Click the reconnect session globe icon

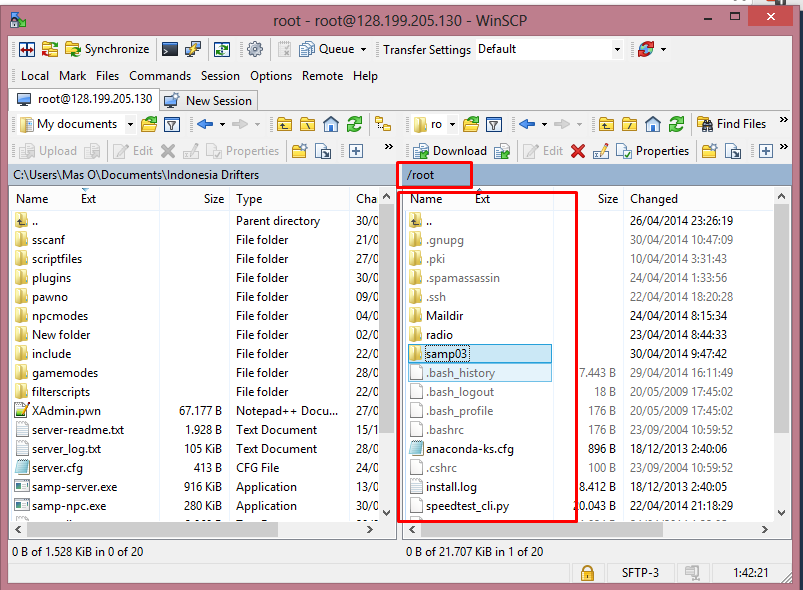[x=646, y=49]
